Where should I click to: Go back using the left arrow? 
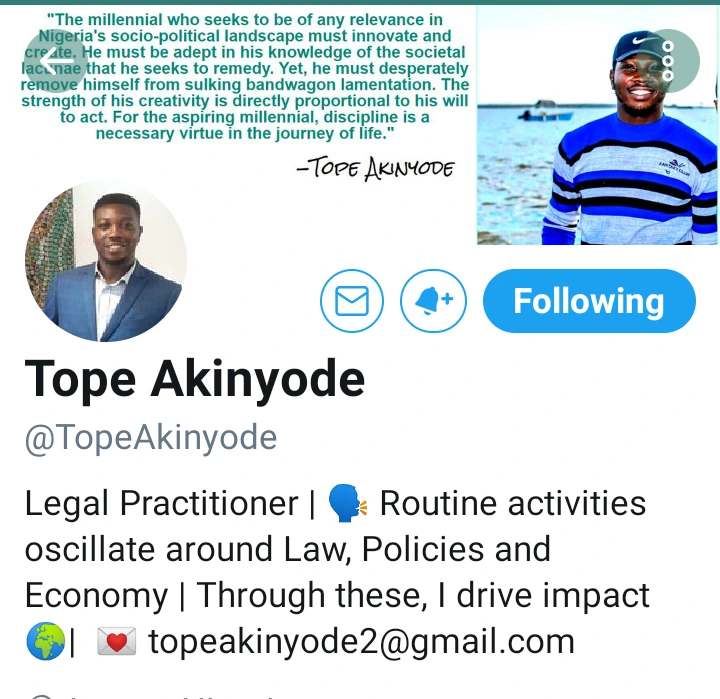tap(56, 61)
